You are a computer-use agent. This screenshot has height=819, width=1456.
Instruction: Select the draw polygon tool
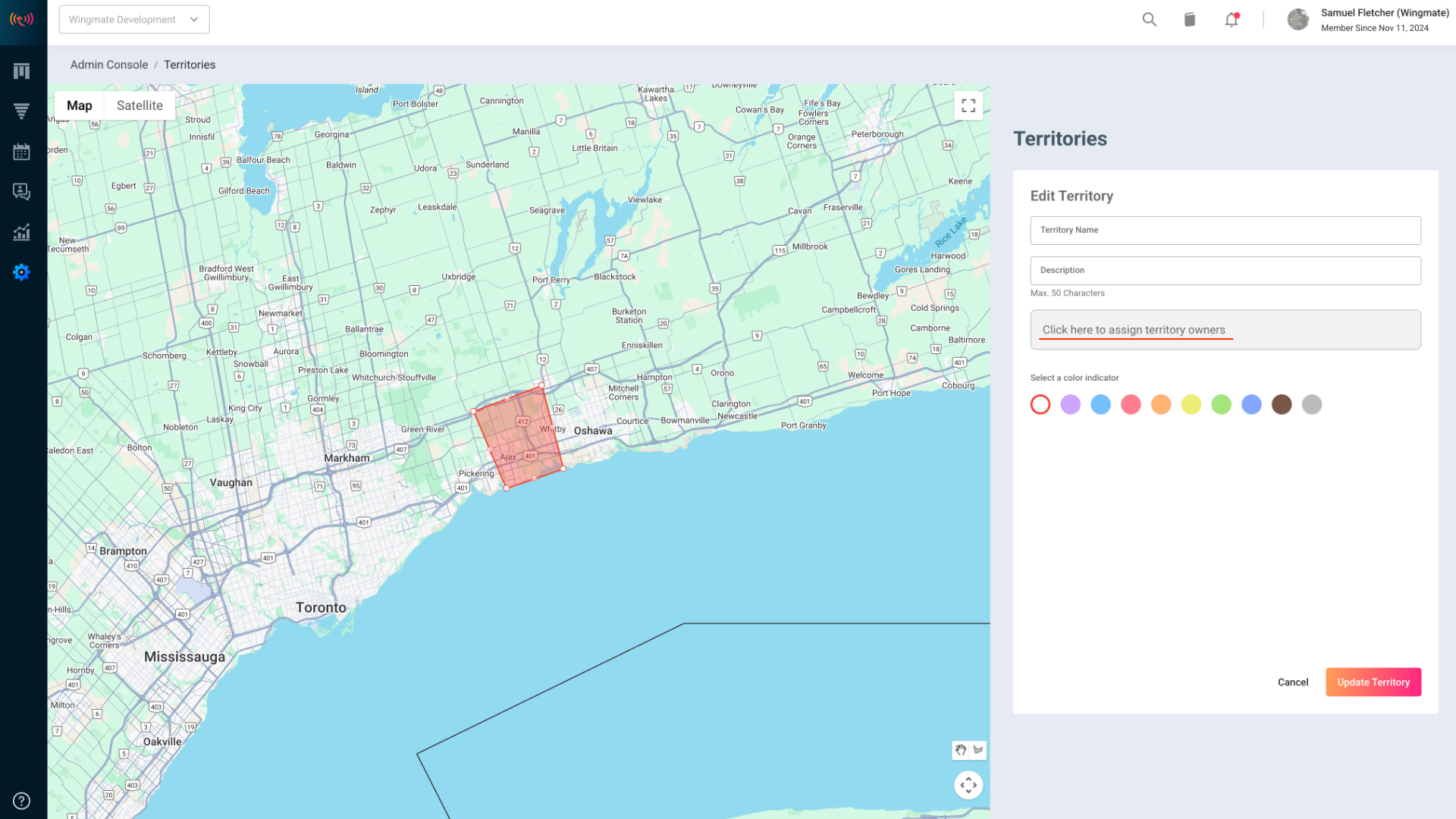tap(978, 750)
